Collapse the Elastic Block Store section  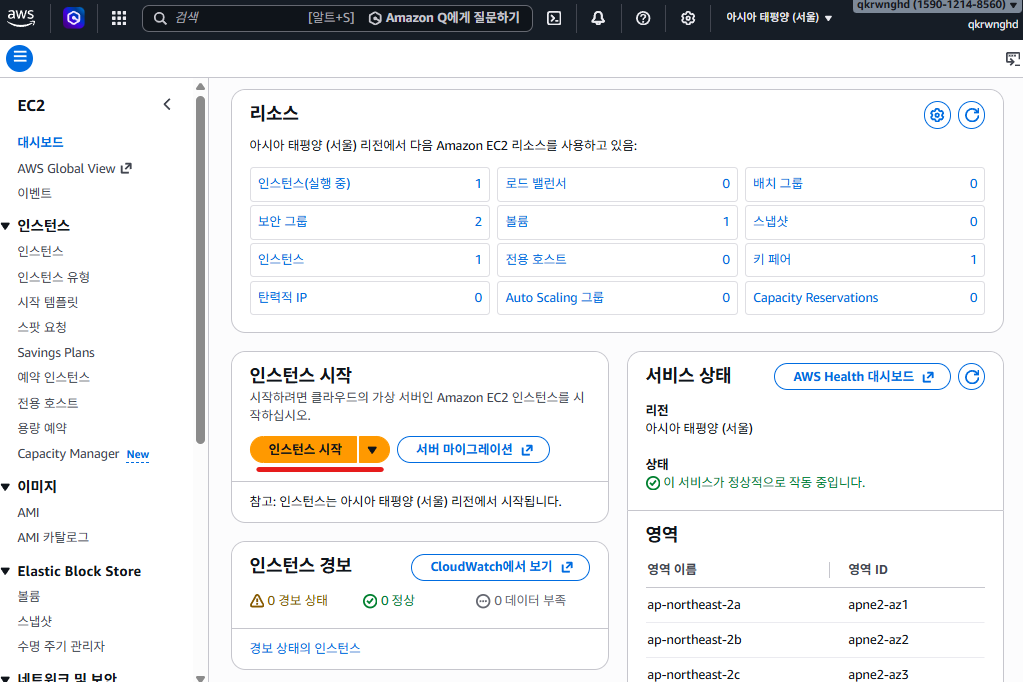(6, 571)
